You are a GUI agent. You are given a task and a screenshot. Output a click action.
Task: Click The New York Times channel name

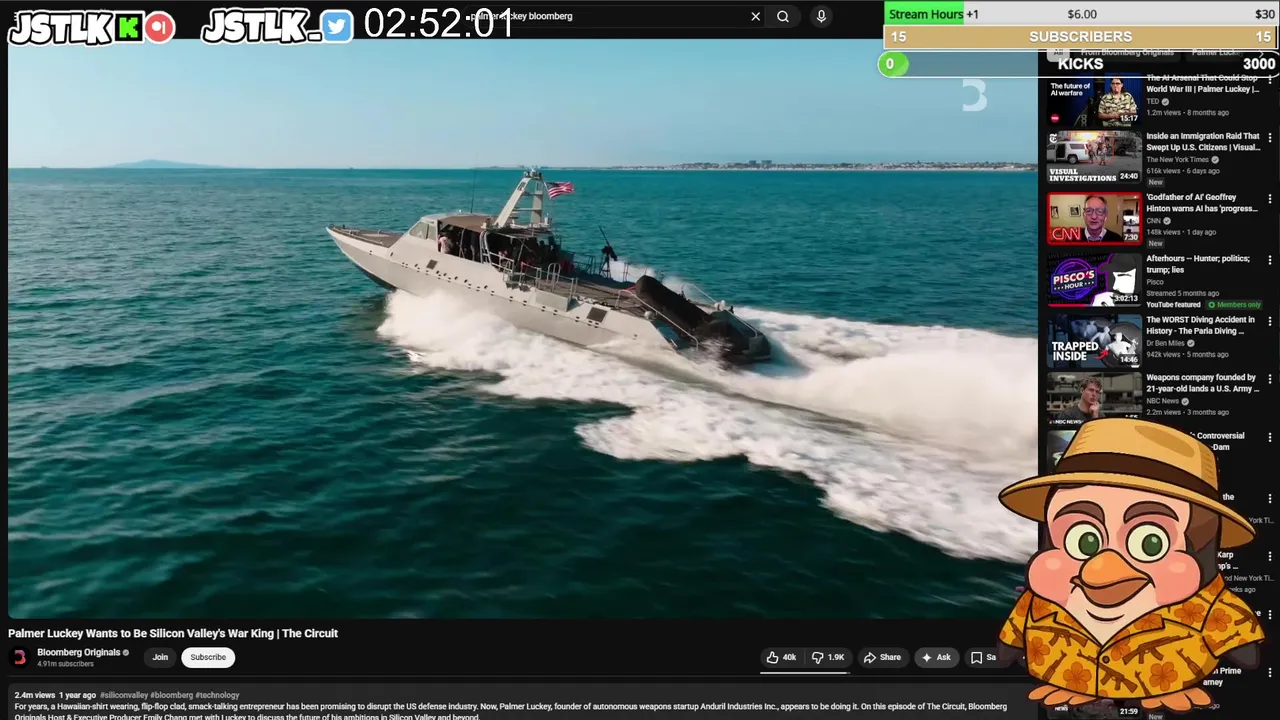point(1177,160)
